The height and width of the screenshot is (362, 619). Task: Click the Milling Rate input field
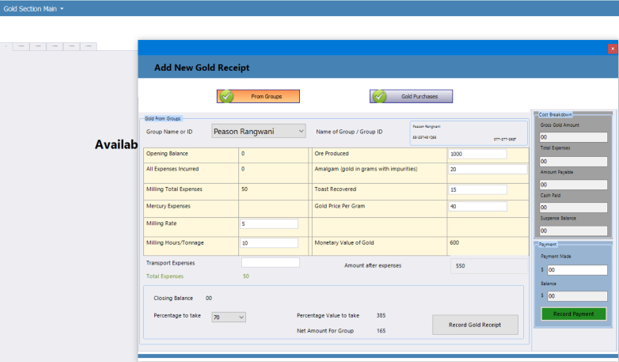tap(269, 224)
